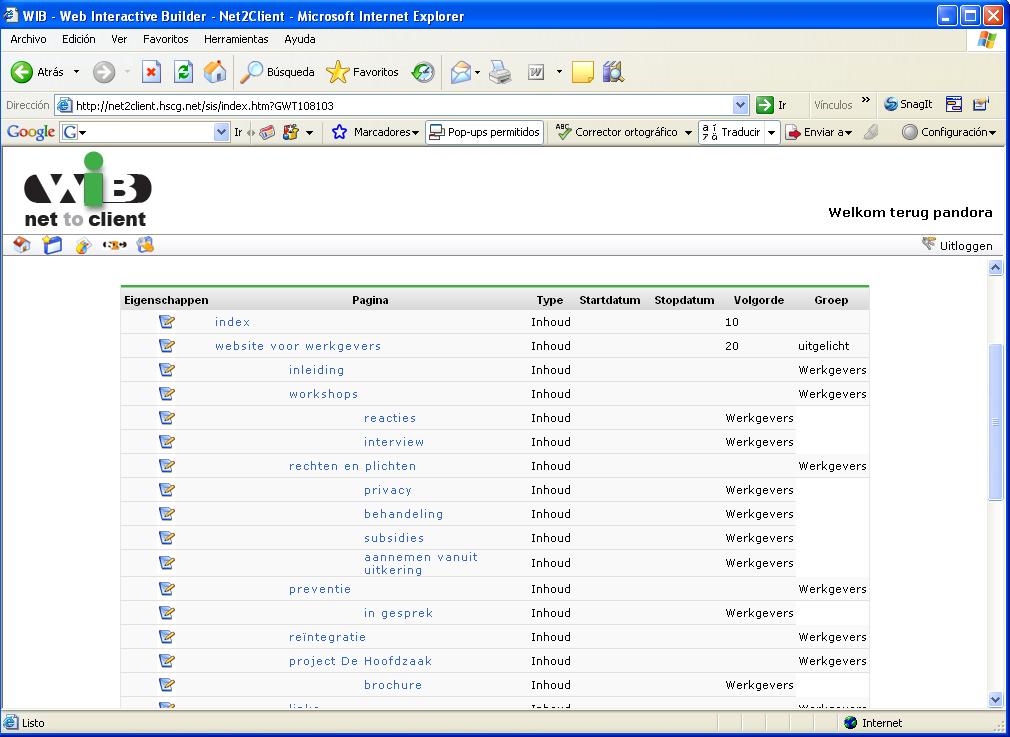Click the Research books icon in toolbar
Viewport: 1010px width, 737px height.
pos(614,72)
